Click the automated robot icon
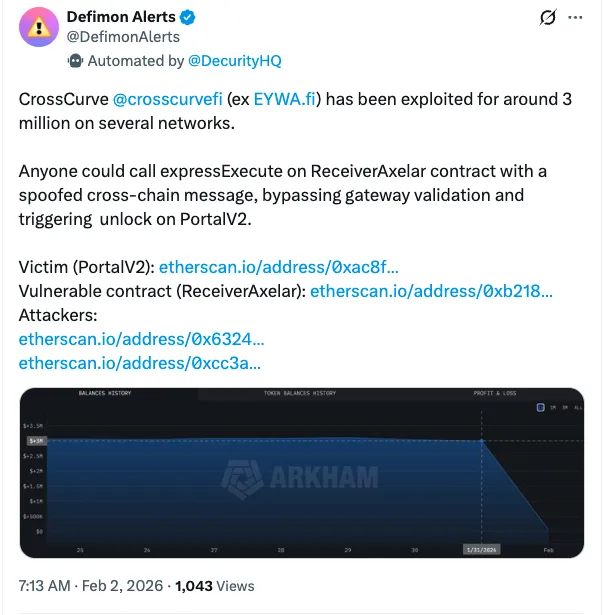Viewport: 603px width, 615px height. click(75, 60)
